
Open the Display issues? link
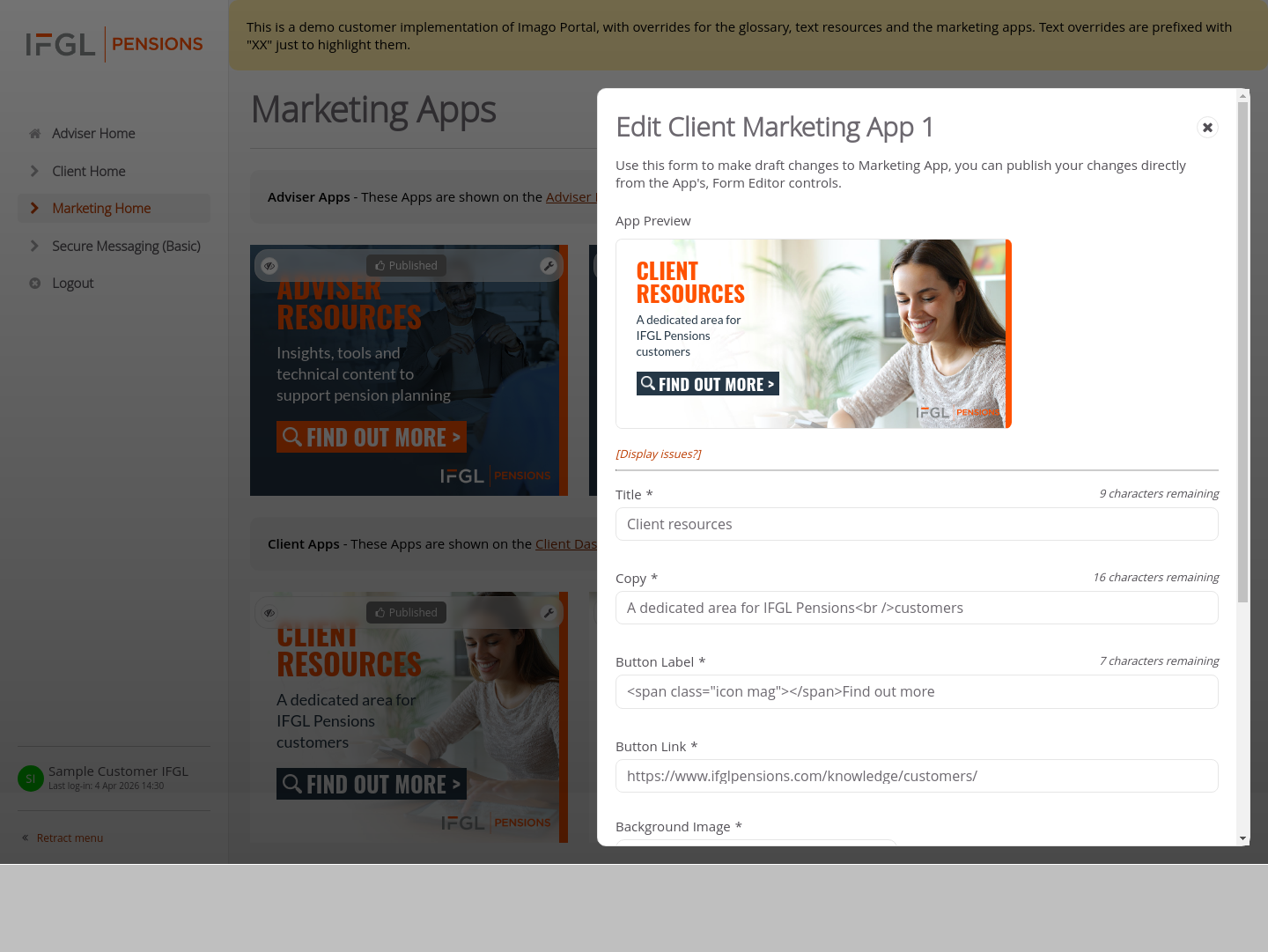[x=659, y=454]
